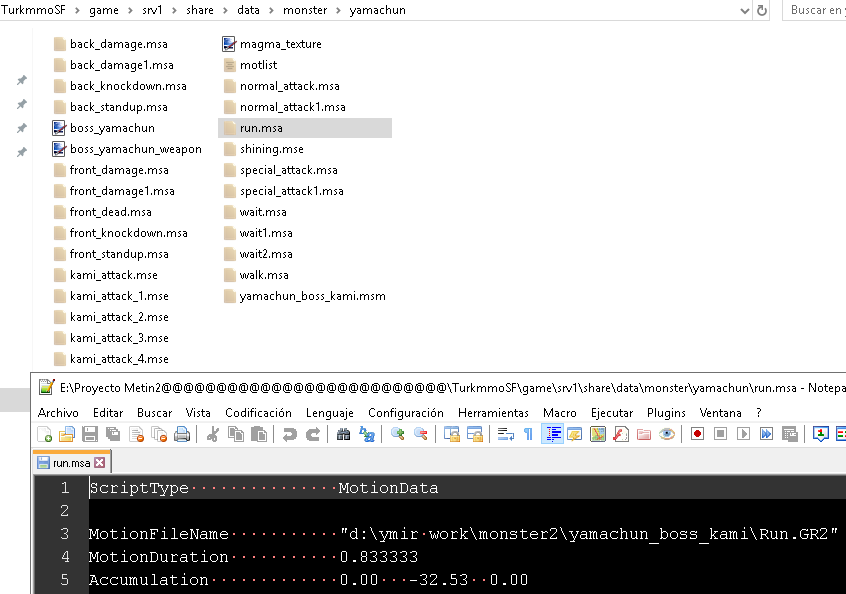Click the topmost pin icon in Explorer sidebar
Viewport: 846px width, 594px height.
click(22, 80)
